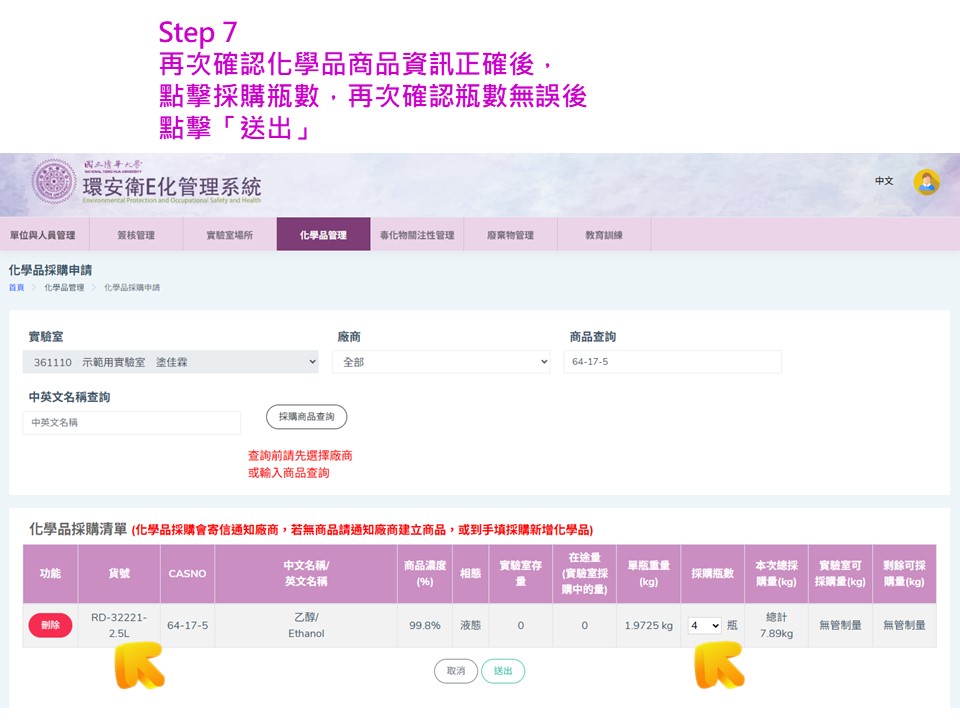
Task: Click the 採購商品查詢 search button
Action: pos(307,416)
